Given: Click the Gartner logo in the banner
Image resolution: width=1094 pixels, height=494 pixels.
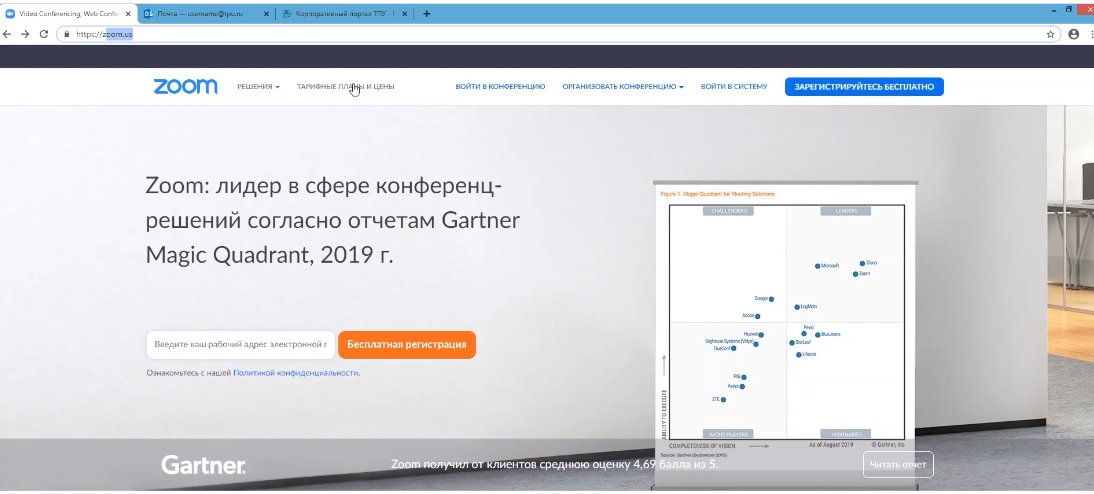Looking at the screenshot, I should click(x=203, y=465).
